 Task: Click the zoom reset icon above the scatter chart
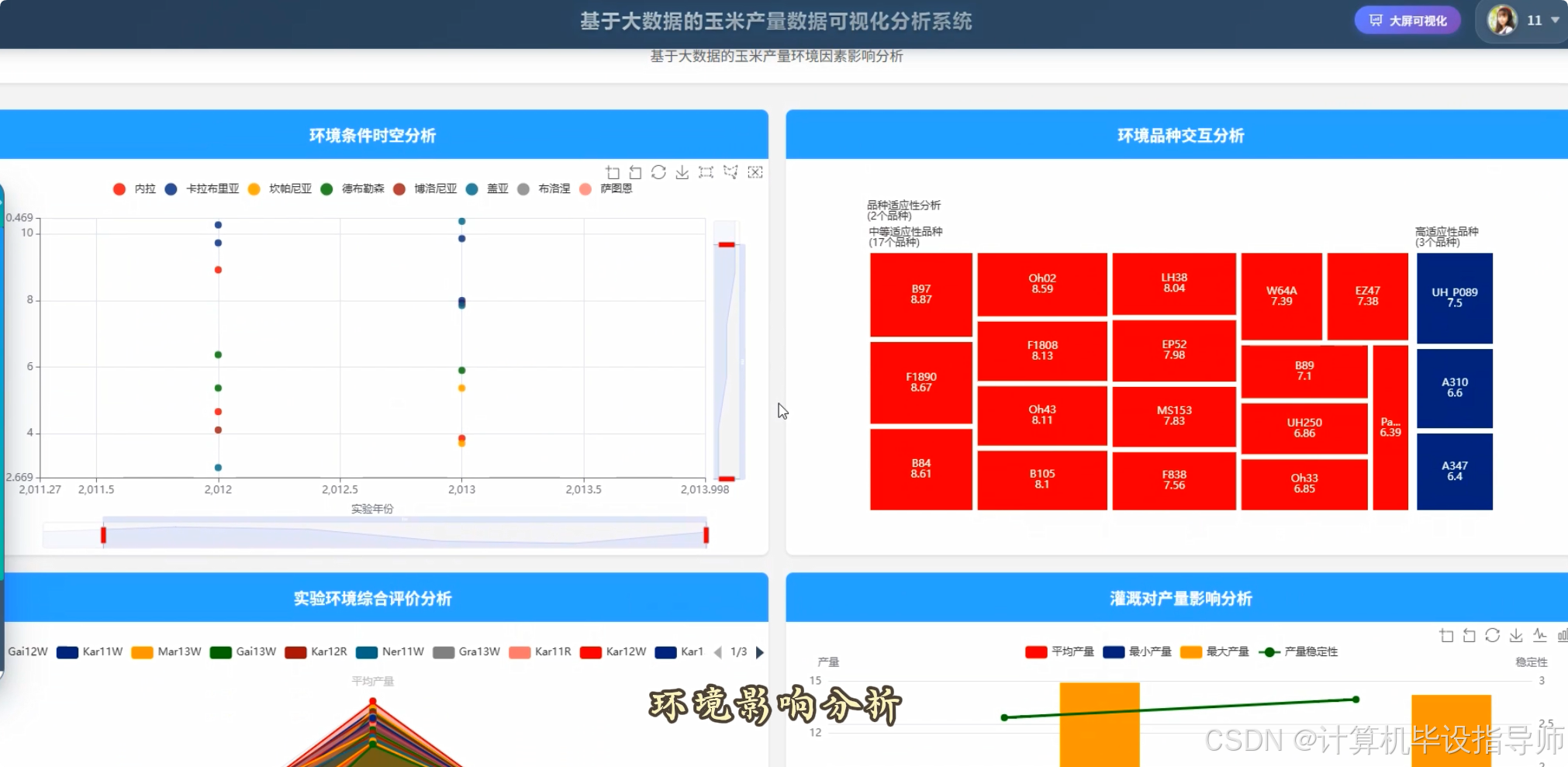coord(635,172)
